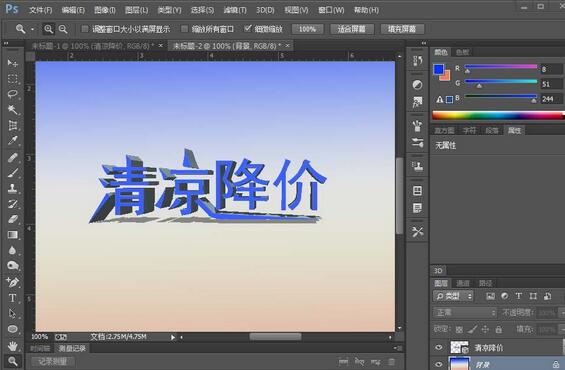The image size is (565, 370).
Task: Filter layers by smart objects
Action: coord(547,296)
